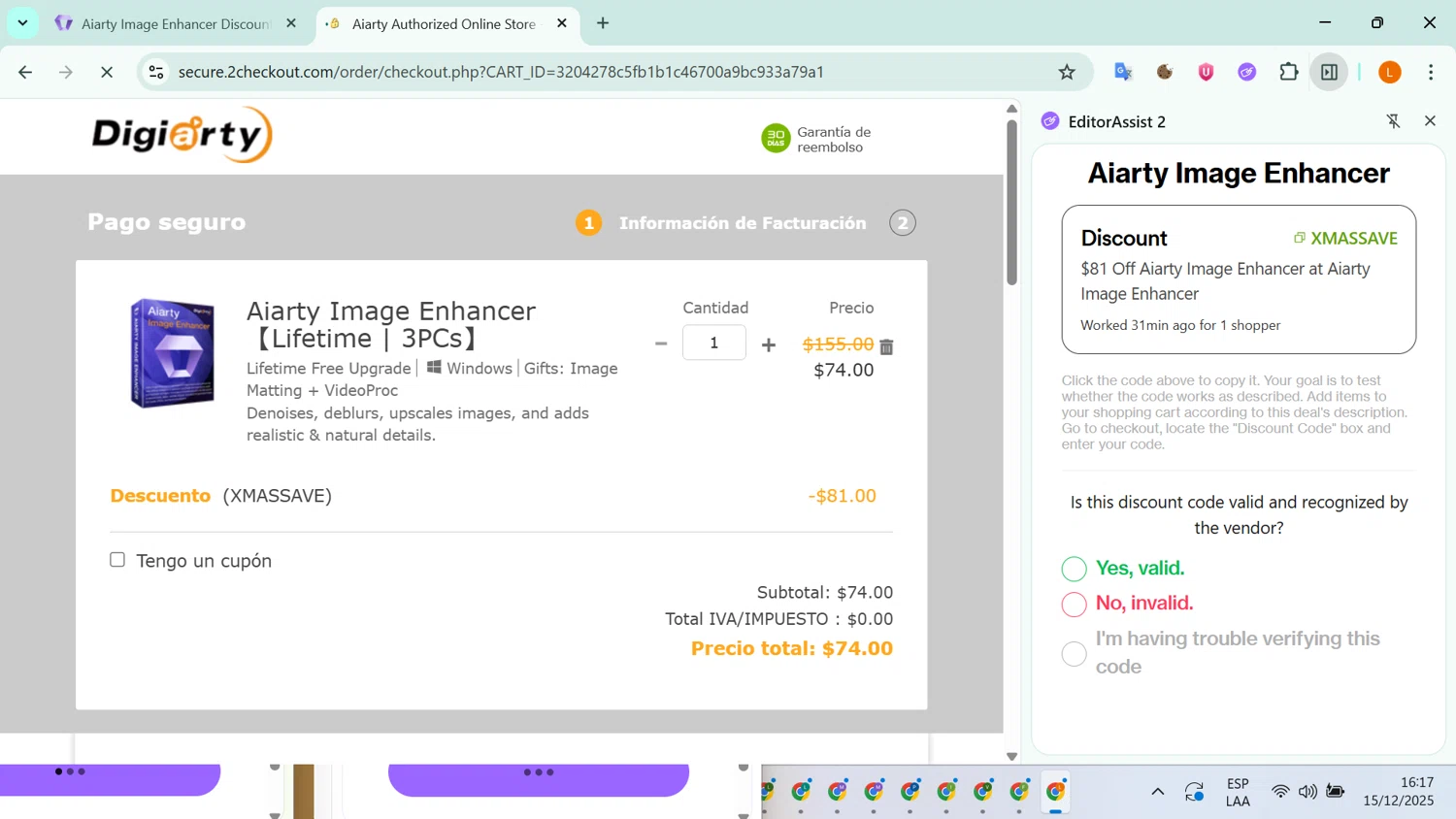Select step 2 circle in checkout
1456x819 pixels.
pos(903,223)
